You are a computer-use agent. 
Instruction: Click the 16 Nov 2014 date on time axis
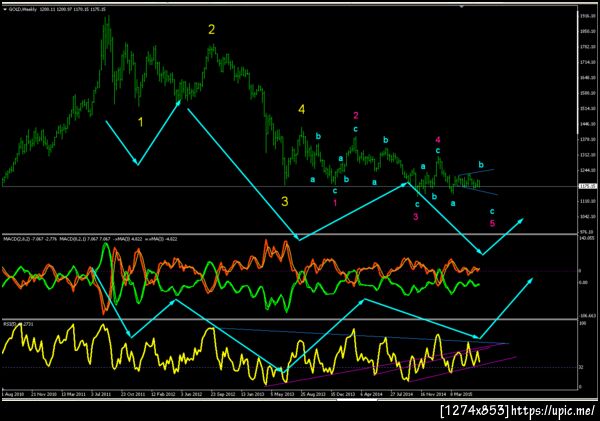tap(433, 394)
